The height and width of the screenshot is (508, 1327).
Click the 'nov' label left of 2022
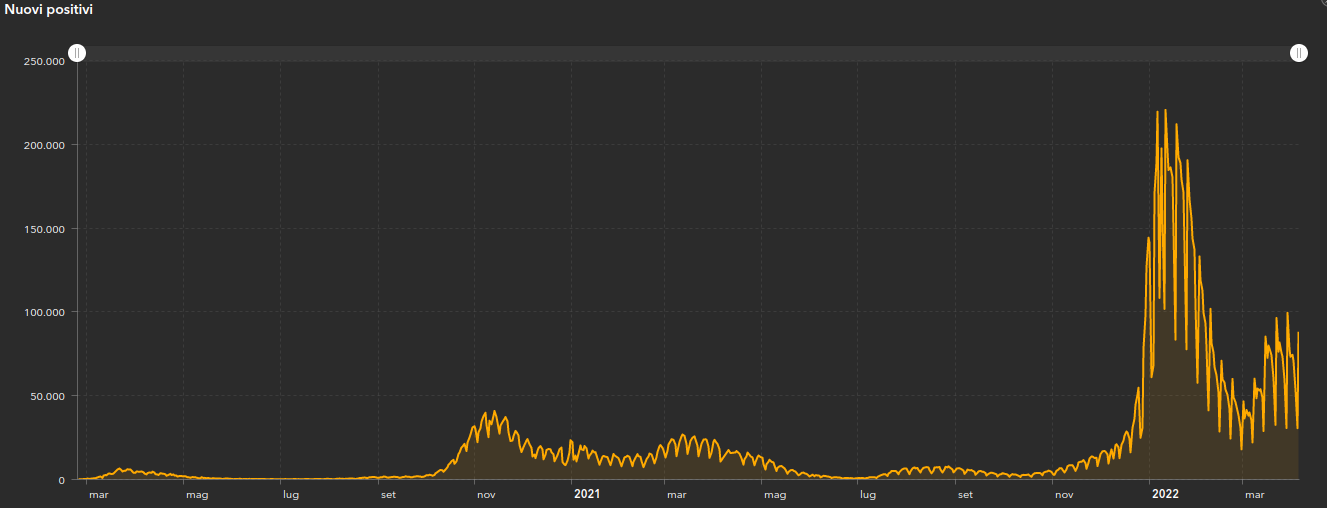pos(1064,494)
